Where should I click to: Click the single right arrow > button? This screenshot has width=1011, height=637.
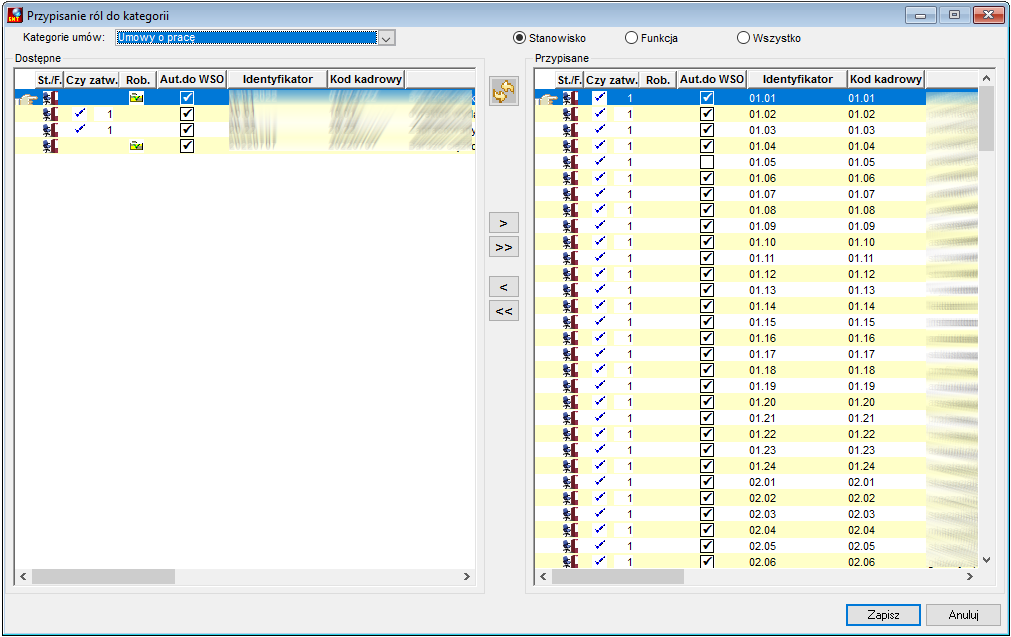tap(504, 223)
